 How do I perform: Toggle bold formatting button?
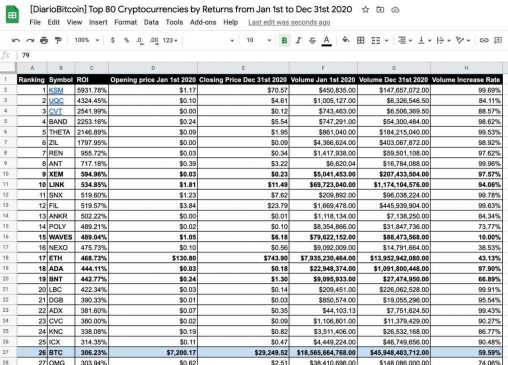[x=284, y=40]
